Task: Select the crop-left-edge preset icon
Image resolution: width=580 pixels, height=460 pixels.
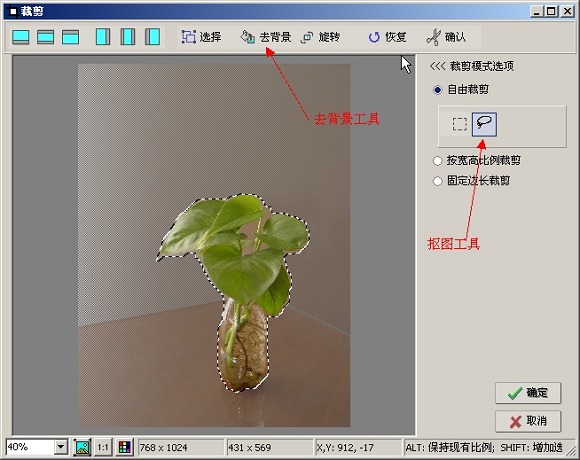Action: point(152,37)
